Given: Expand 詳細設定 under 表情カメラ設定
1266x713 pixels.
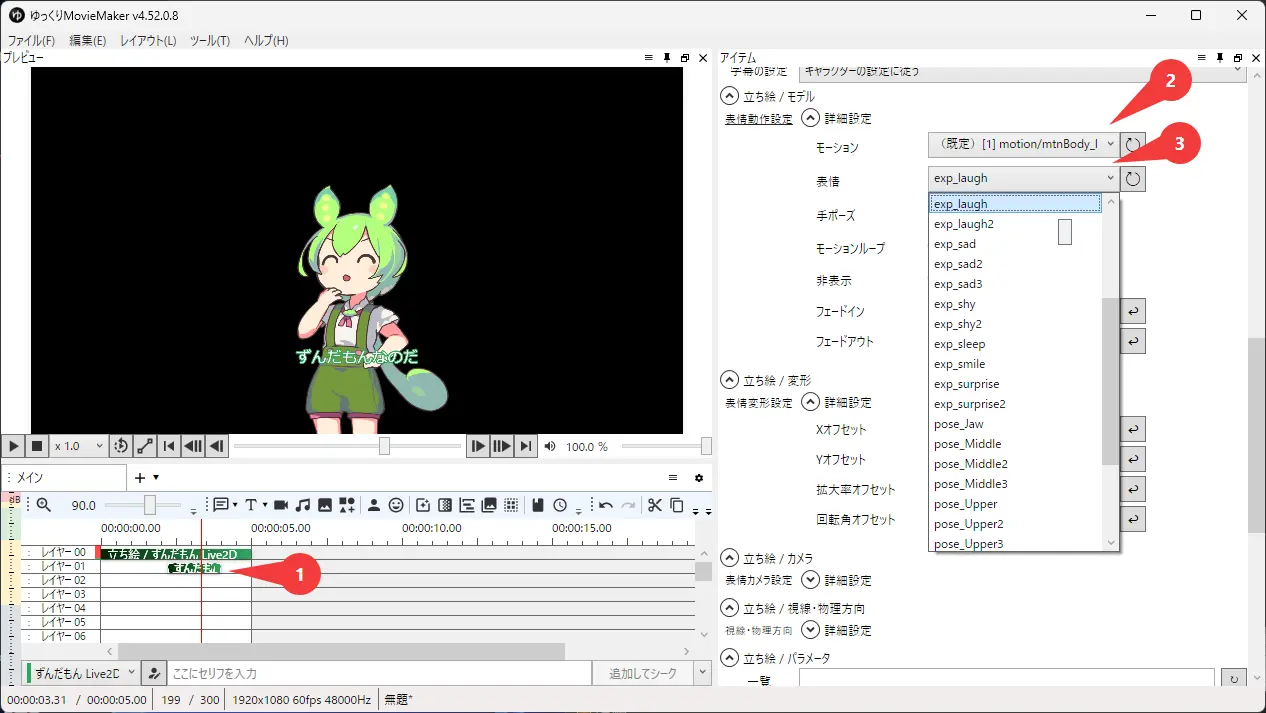Looking at the screenshot, I should coord(811,580).
